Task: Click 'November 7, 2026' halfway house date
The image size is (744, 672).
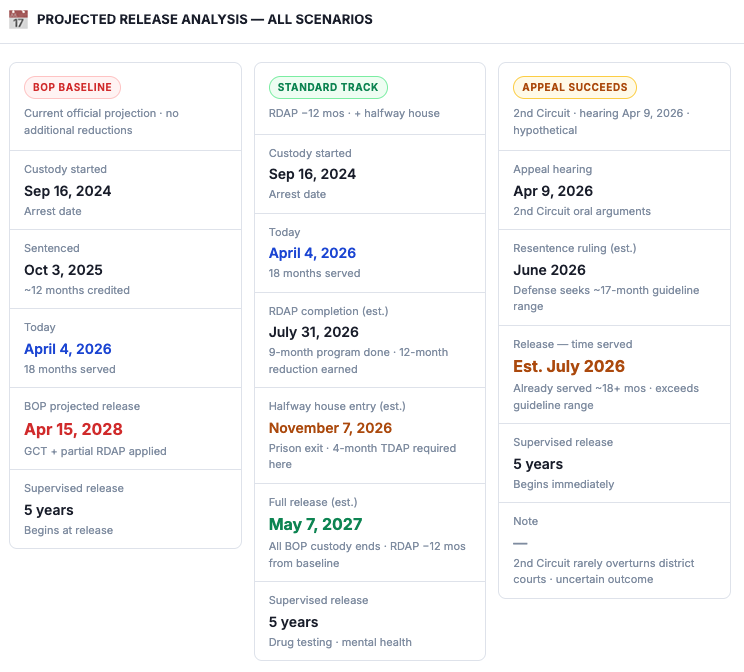Action: [330, 428]
